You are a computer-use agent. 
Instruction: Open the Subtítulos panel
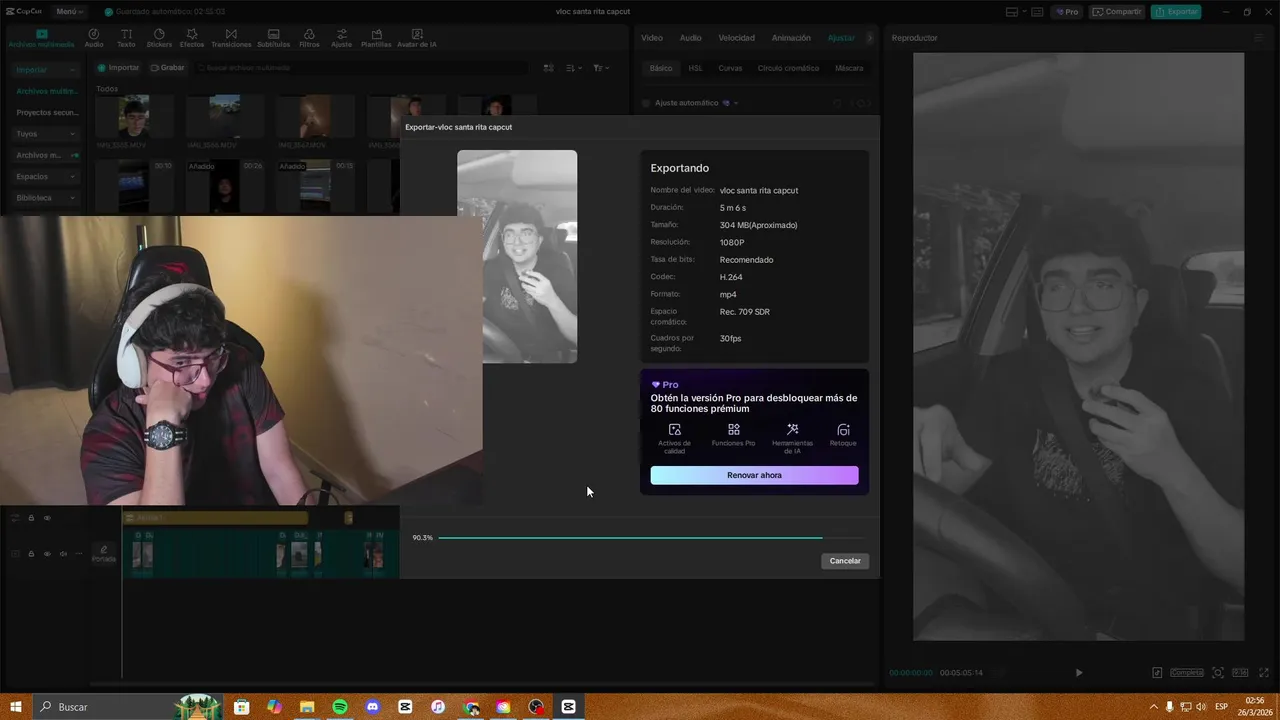click(273, 38)
